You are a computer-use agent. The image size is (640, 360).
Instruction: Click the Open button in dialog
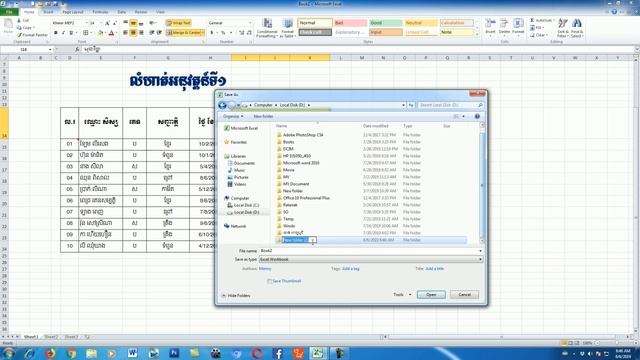431,295
